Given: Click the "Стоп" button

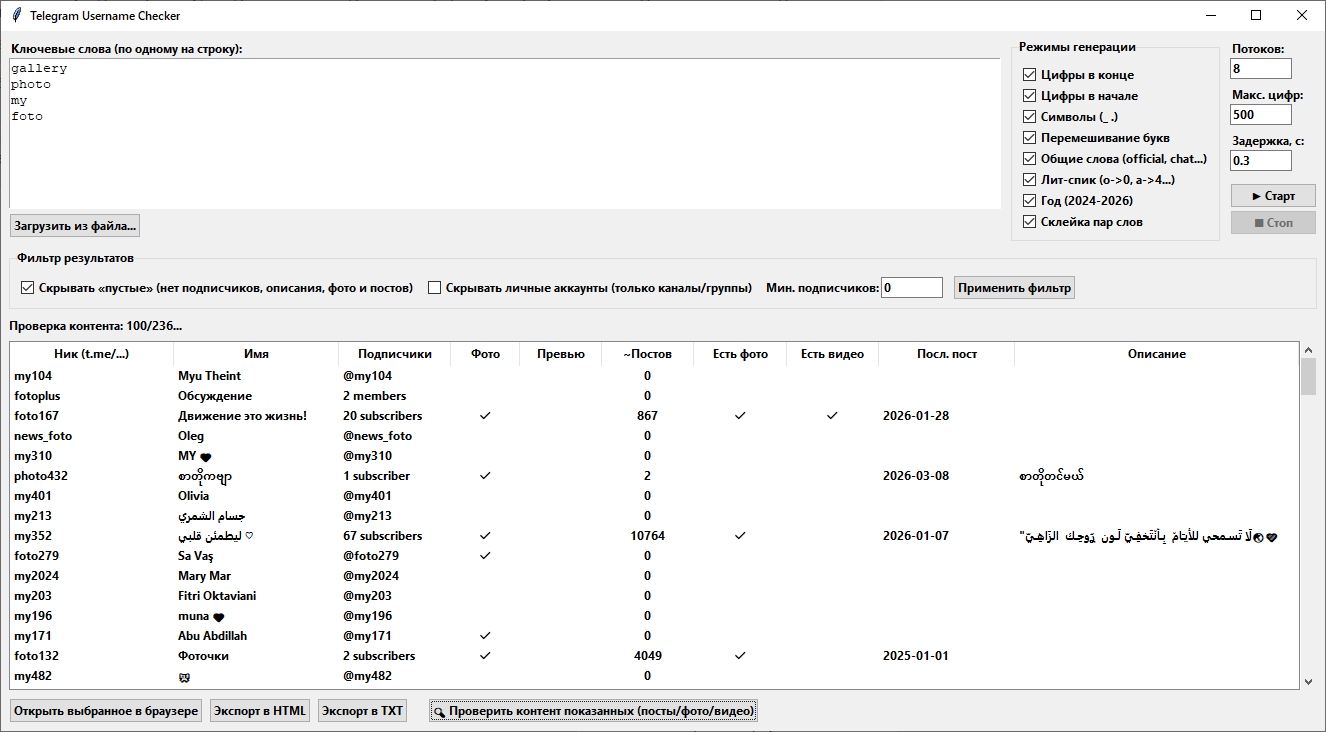Looking at the screenshot, I should point(1273,222).
